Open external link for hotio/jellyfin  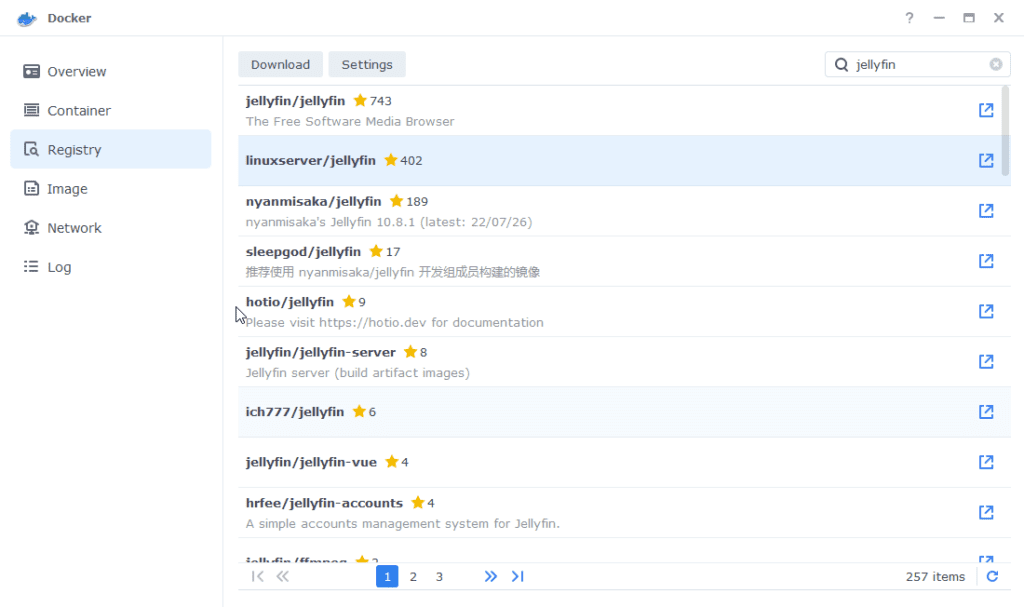[986, 312]
